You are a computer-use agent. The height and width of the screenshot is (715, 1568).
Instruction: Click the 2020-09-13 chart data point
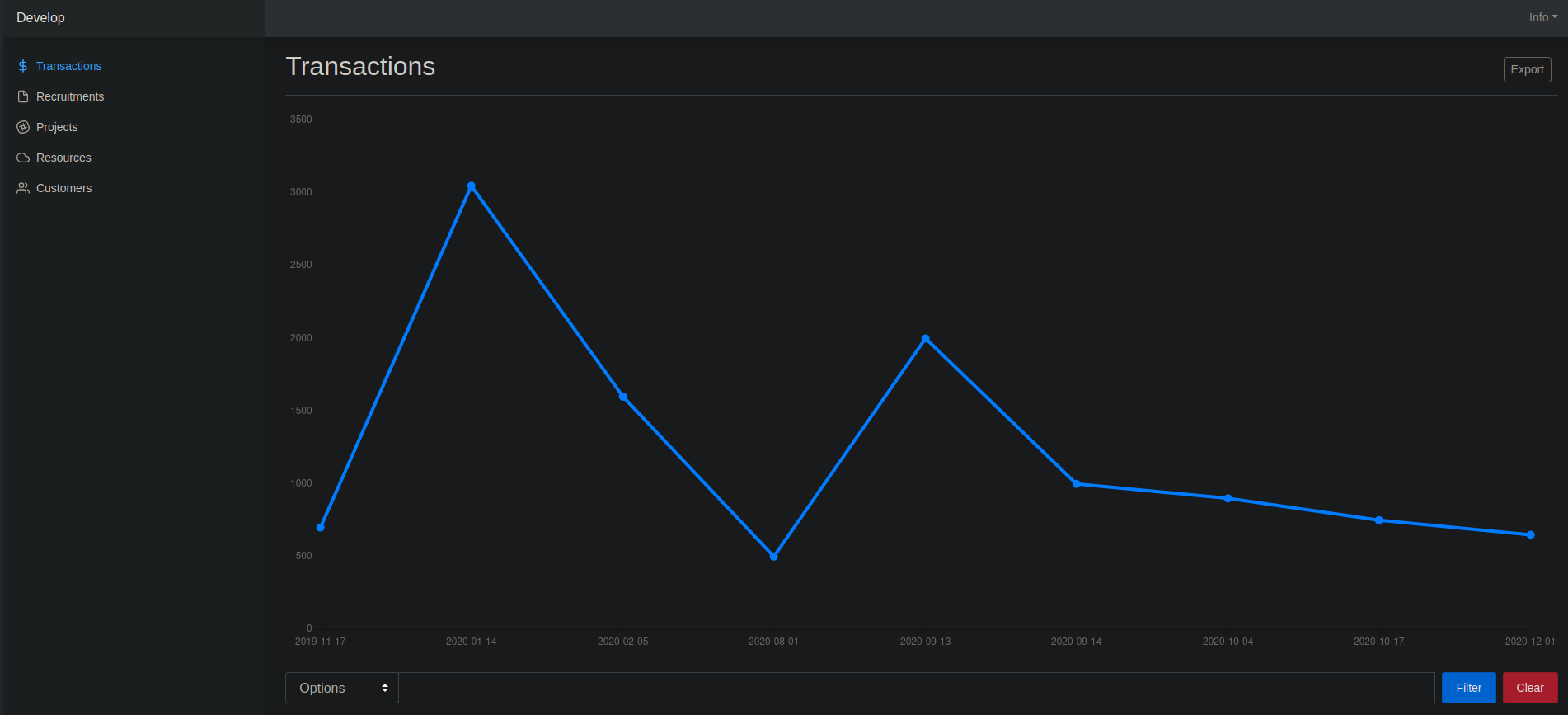[926, 339]
